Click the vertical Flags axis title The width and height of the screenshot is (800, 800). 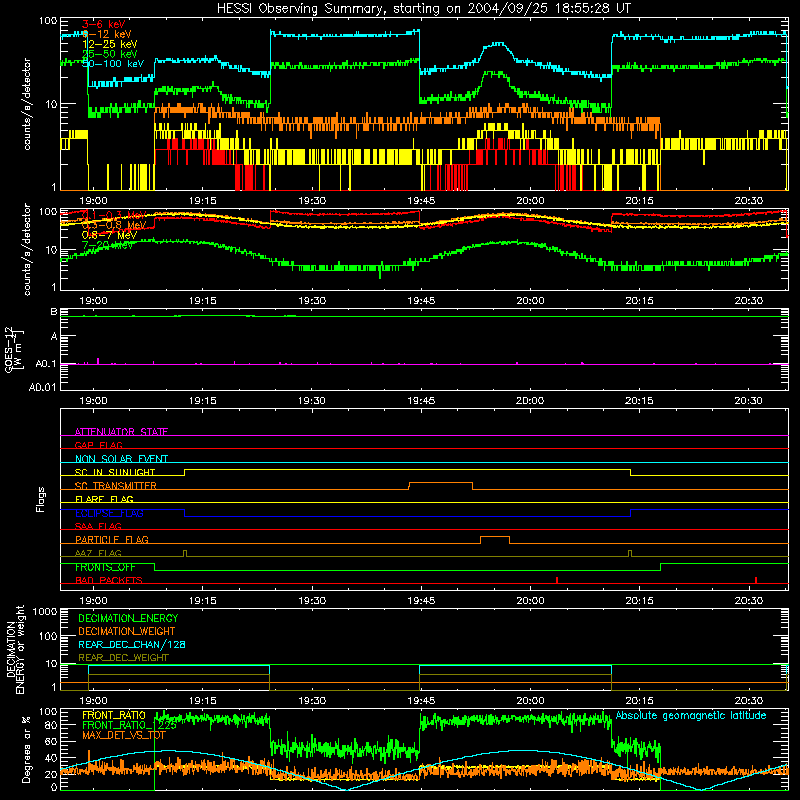click(41, 499)
